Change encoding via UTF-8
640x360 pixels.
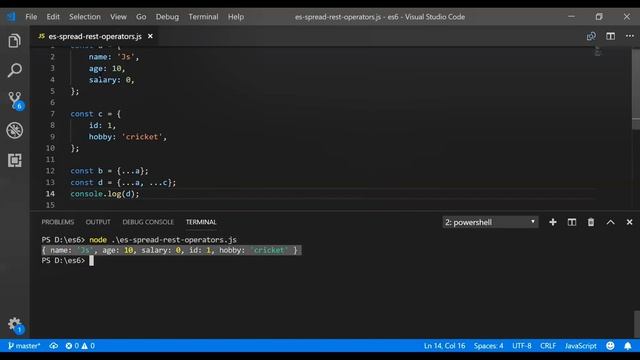pyautogui.click(x=522, y=346)
